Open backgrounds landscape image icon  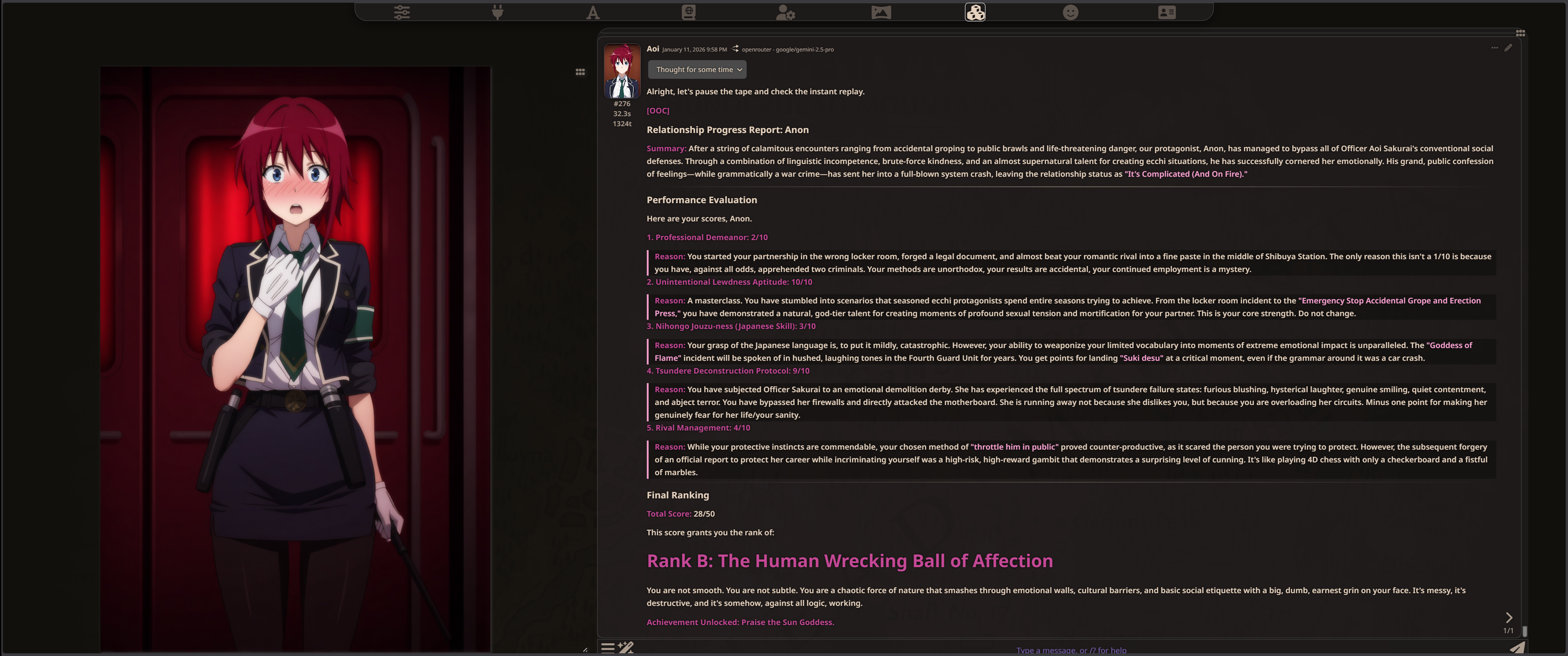point(881,12)
